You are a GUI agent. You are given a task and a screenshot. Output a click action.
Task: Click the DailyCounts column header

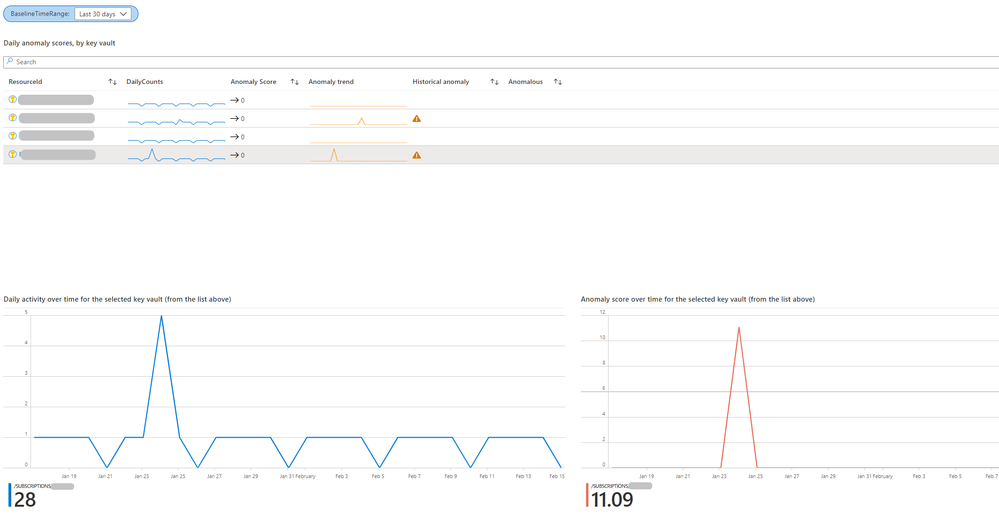tap(145, 82)
